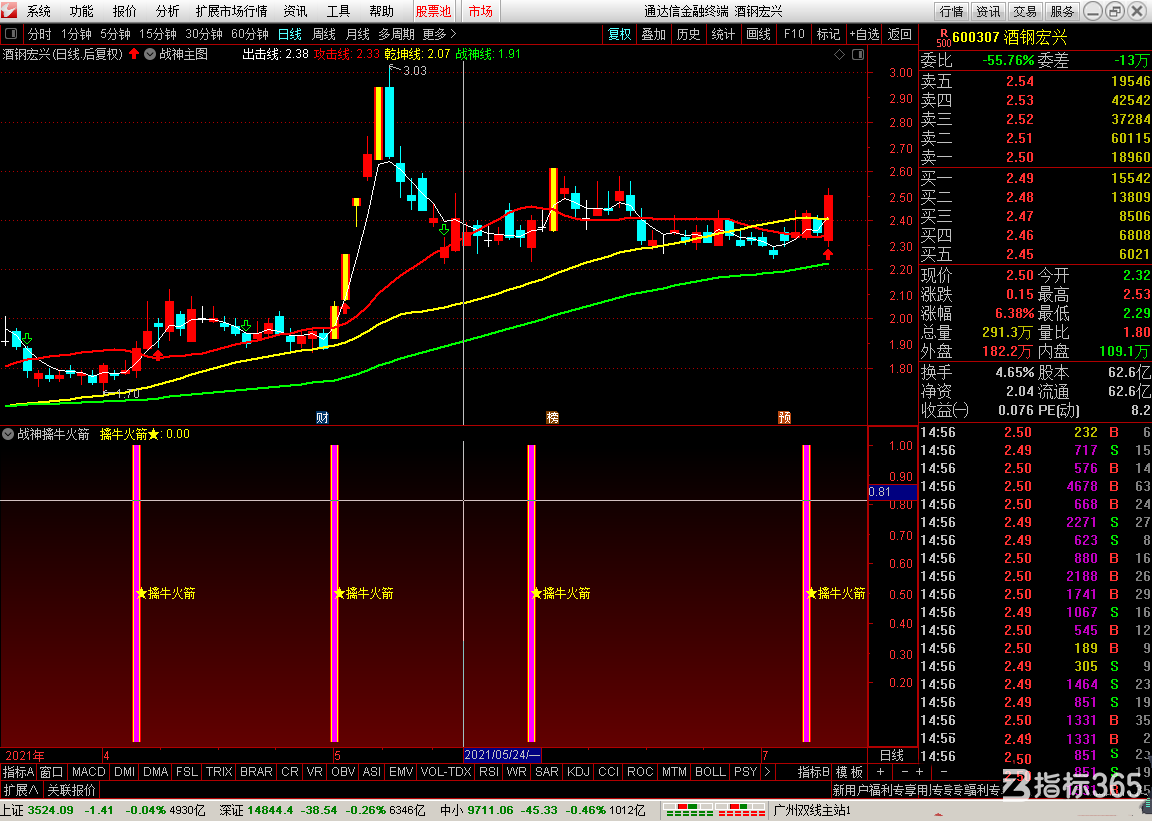Click the red up arrow beside 酒钢宏兴 title
The image size is (1152, 822).
tap(134, 54)
